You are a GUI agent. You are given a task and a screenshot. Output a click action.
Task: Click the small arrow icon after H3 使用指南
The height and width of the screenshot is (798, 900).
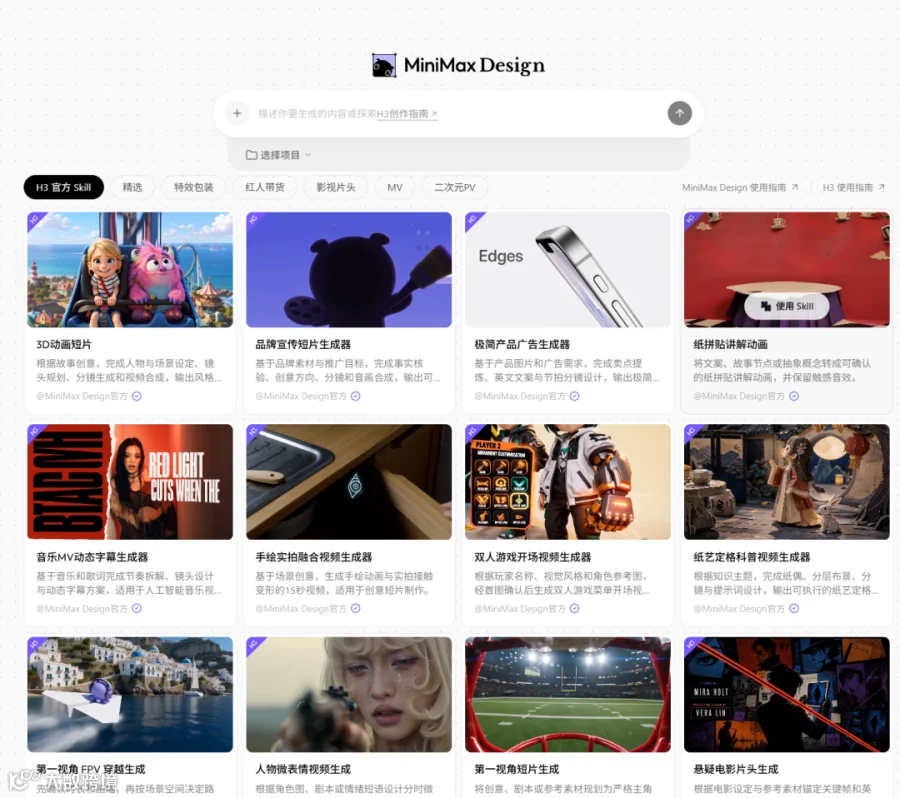click(x=882, y=187)
